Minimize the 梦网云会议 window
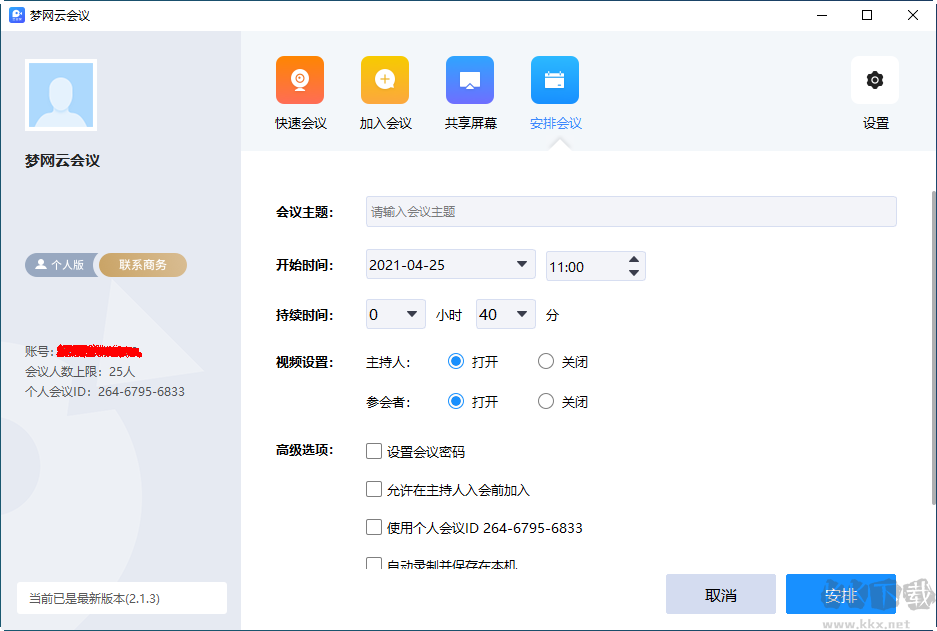937x631 pixels. [x=822, y=16]
